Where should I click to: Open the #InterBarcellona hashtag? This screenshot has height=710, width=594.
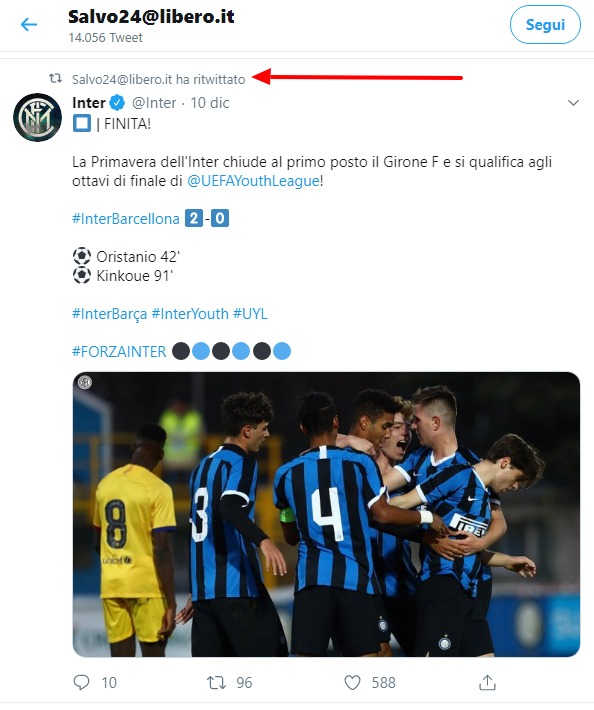[126, 219]
